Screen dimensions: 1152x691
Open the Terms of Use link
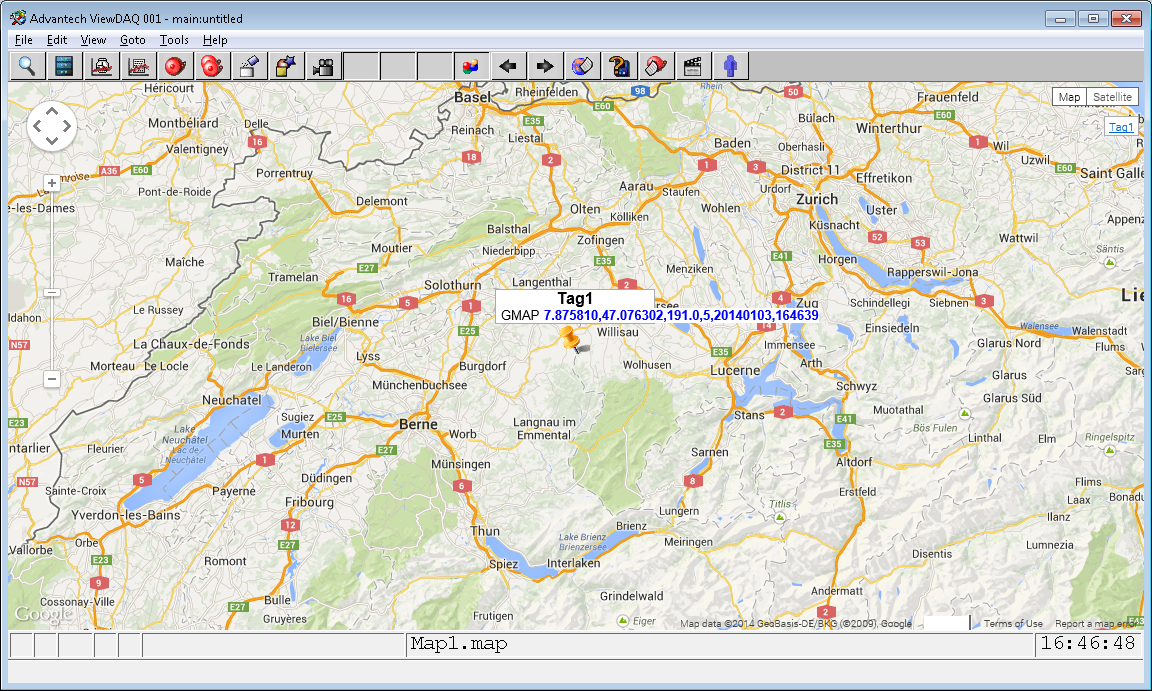tap(1012, 624)
